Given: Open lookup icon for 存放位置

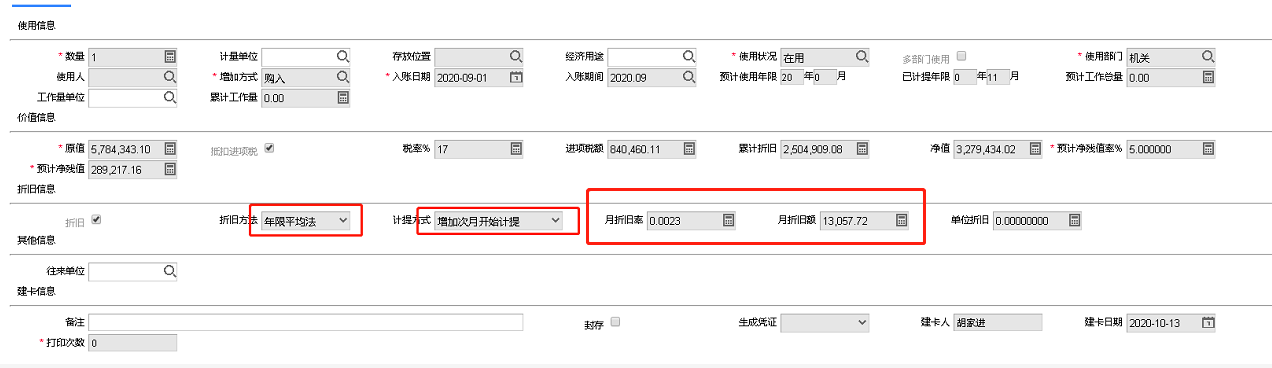Looking at the screenshot, I should [515, 56].
